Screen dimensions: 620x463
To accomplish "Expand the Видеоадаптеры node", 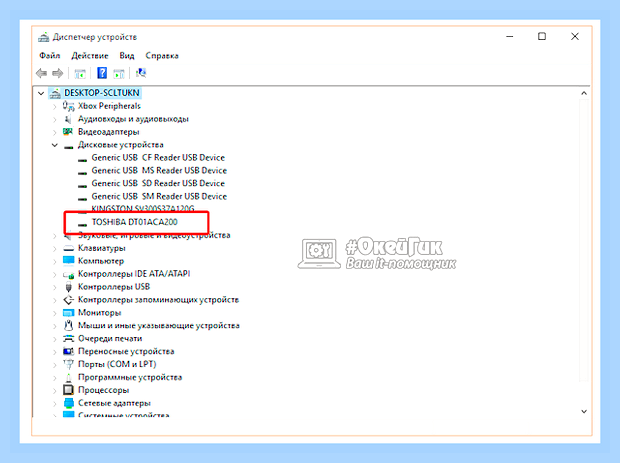I will (55, 132).
